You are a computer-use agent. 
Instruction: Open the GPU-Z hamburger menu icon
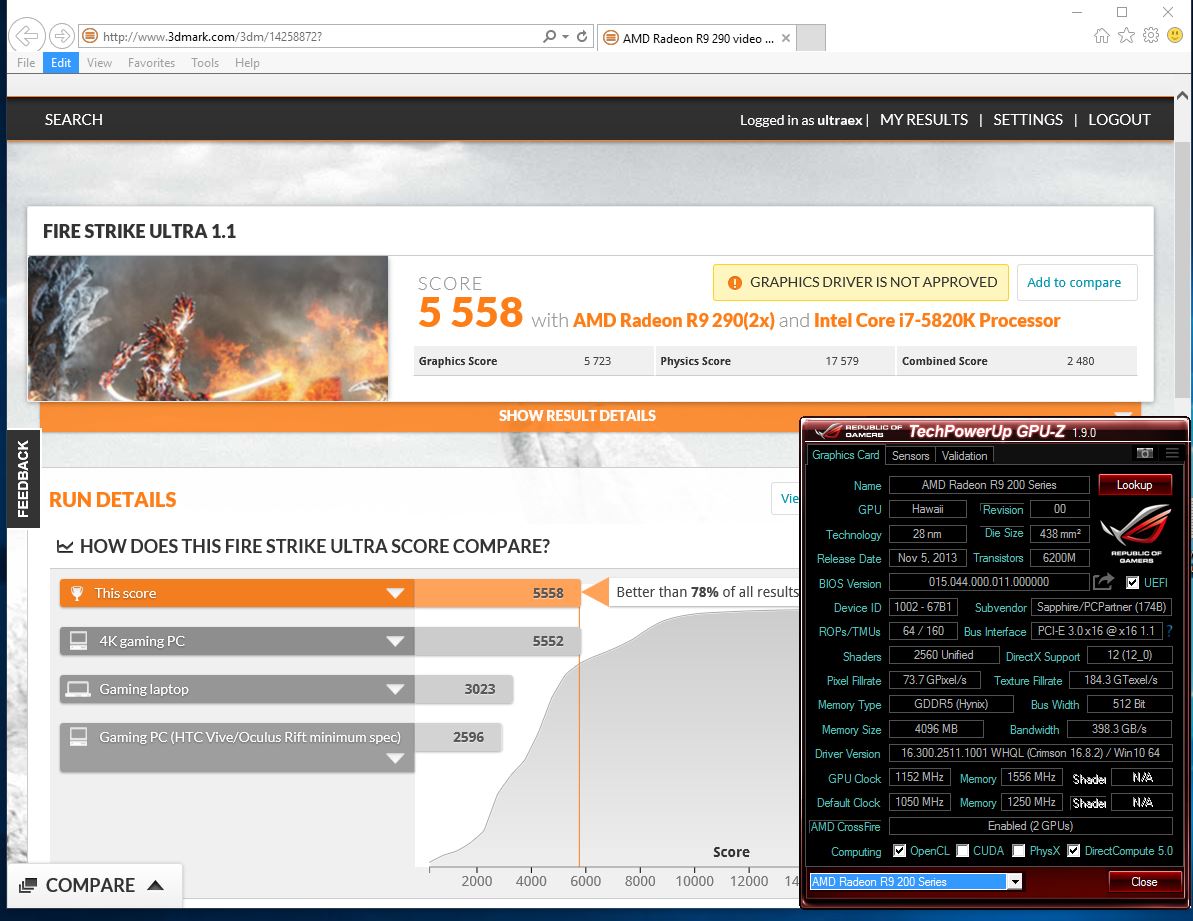click(x=1172, y=453)
